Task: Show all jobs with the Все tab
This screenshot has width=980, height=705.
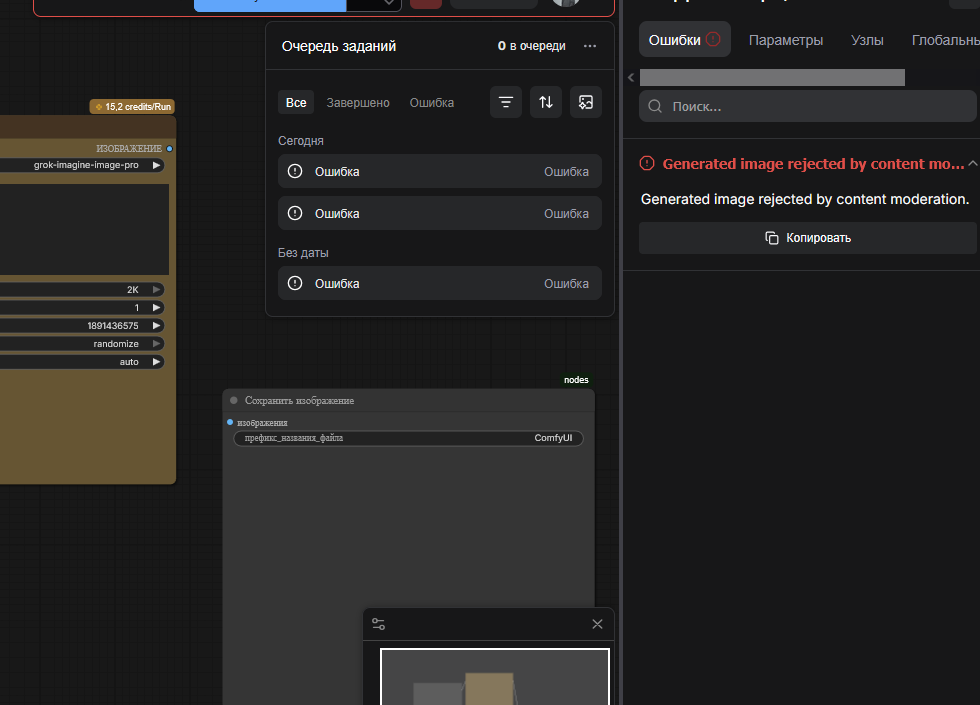Action: 296,102
